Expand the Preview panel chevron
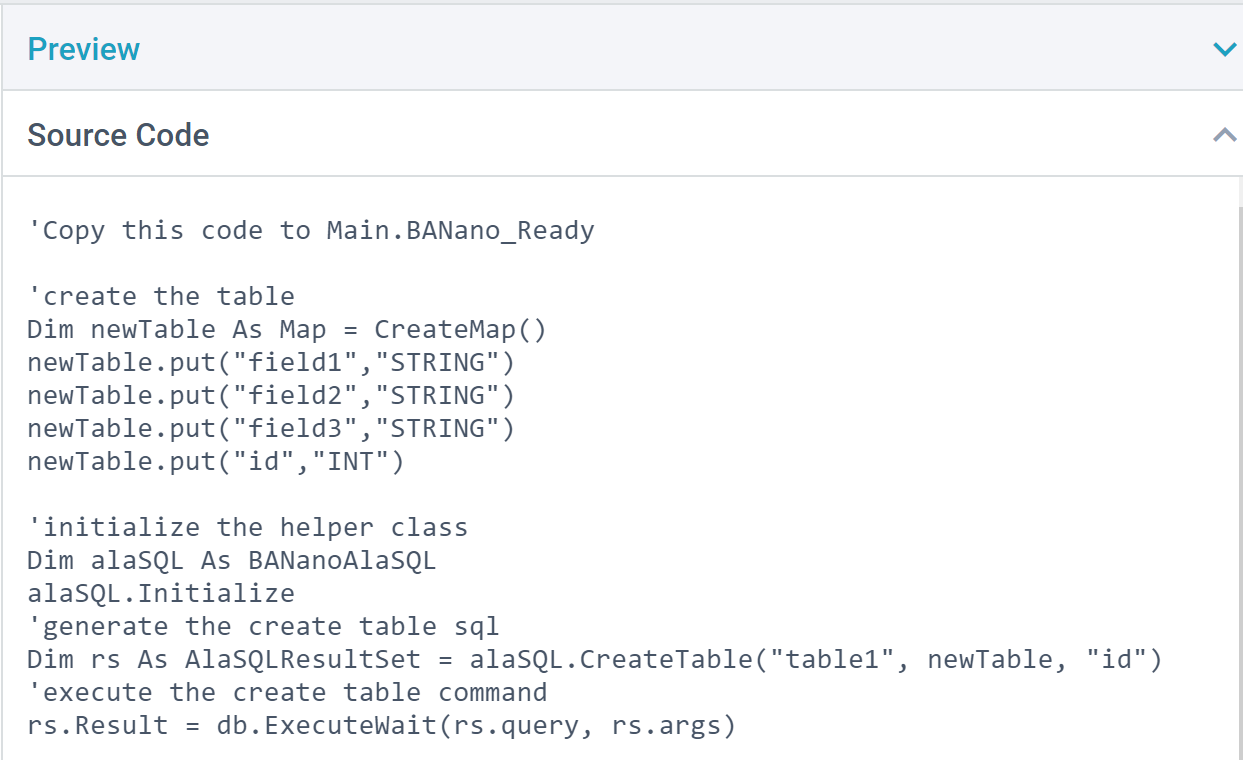This screenshot has height=760, width=1243. pyautogui.click(x=1224, y=49)
